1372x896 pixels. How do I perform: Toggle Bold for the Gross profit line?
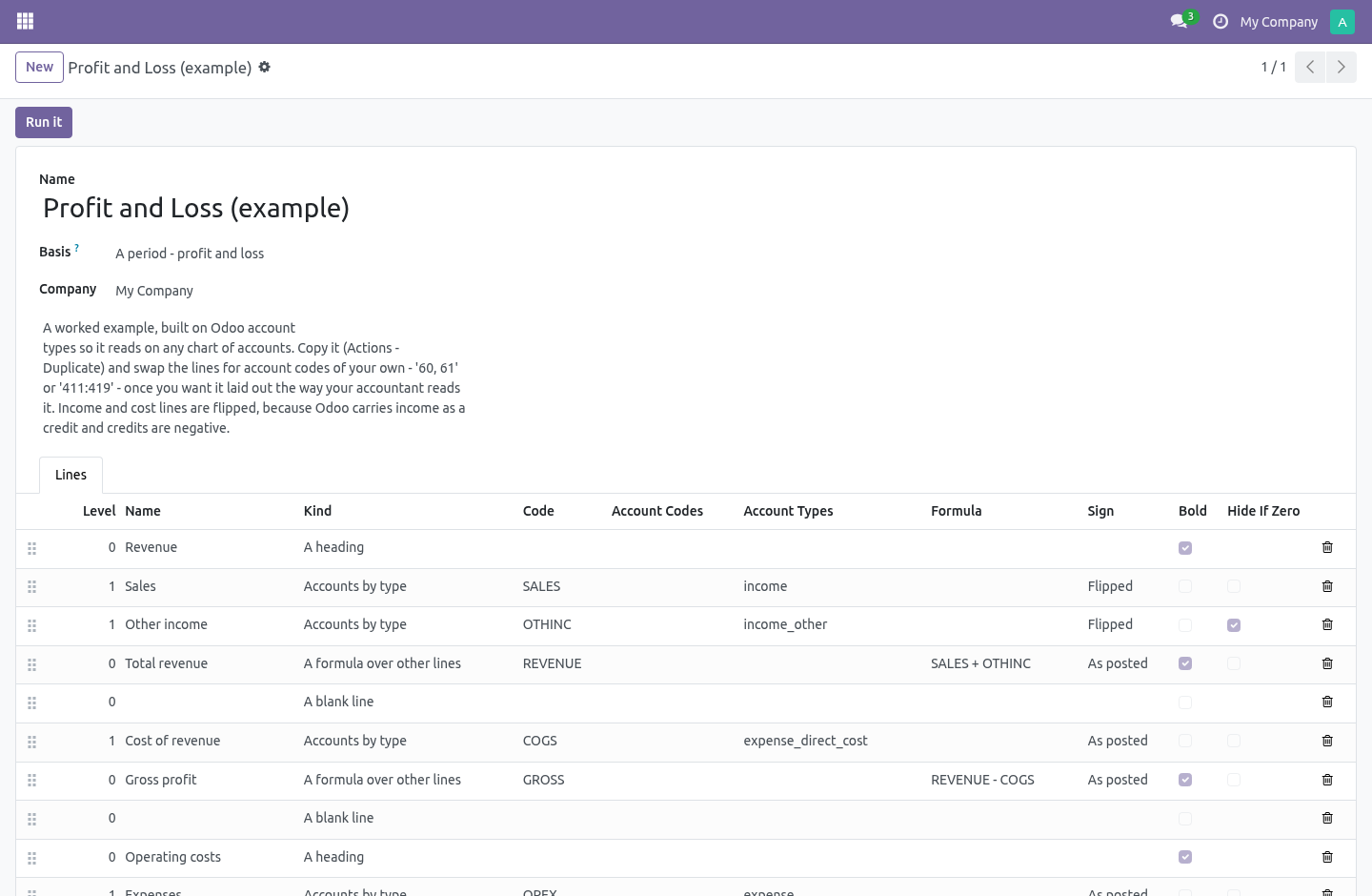(x=1185, y=780)
